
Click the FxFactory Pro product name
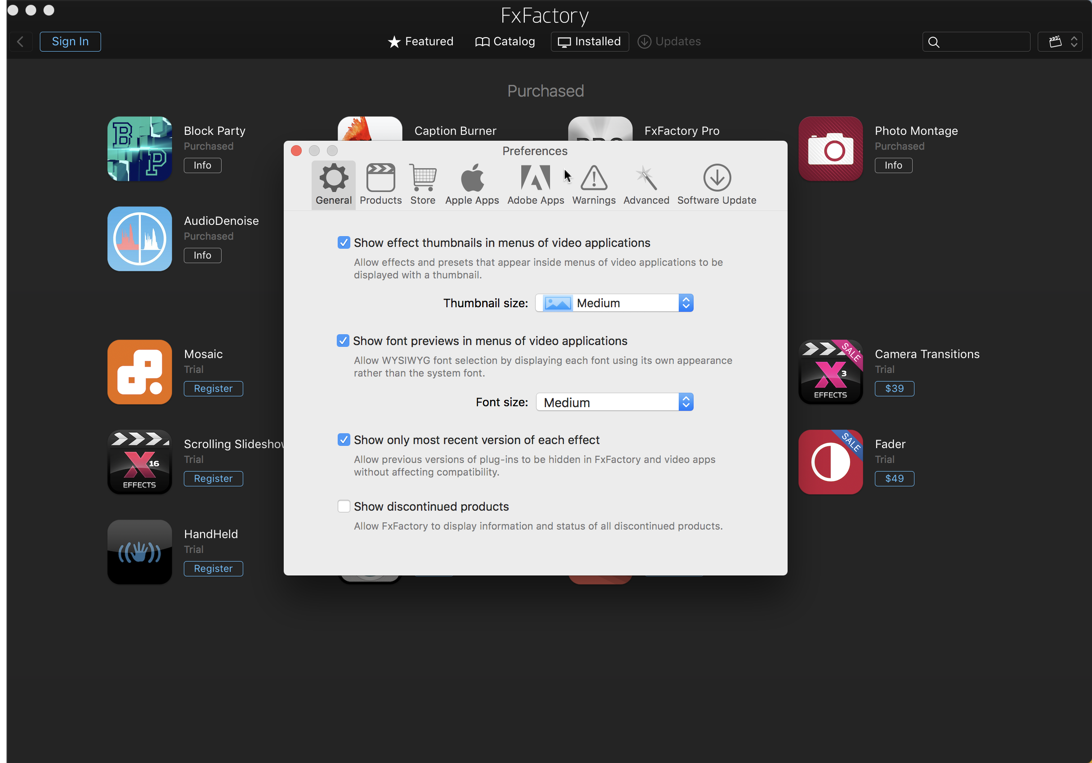pos(682,131)
